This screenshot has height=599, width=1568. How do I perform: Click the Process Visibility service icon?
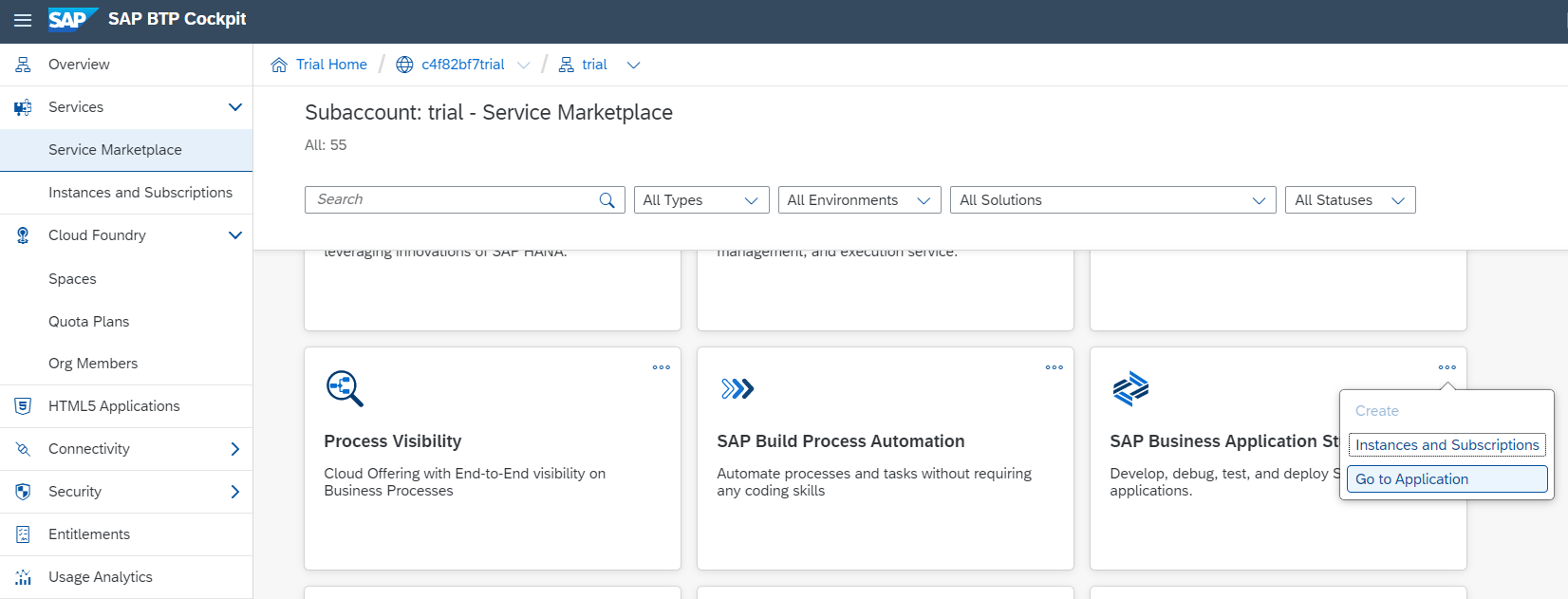tap(345, 388)
